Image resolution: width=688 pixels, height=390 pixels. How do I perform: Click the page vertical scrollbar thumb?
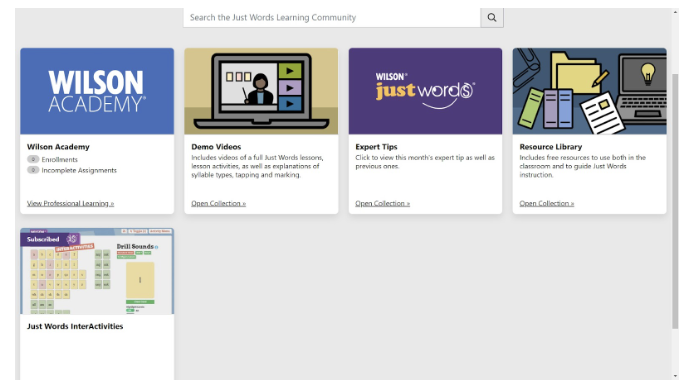675,201
